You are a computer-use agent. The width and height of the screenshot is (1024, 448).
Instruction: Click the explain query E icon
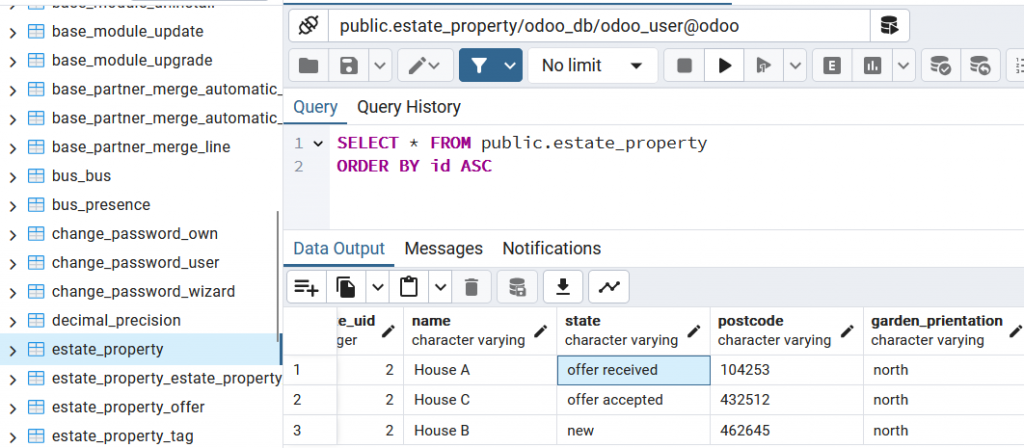[x=831, y=66]
